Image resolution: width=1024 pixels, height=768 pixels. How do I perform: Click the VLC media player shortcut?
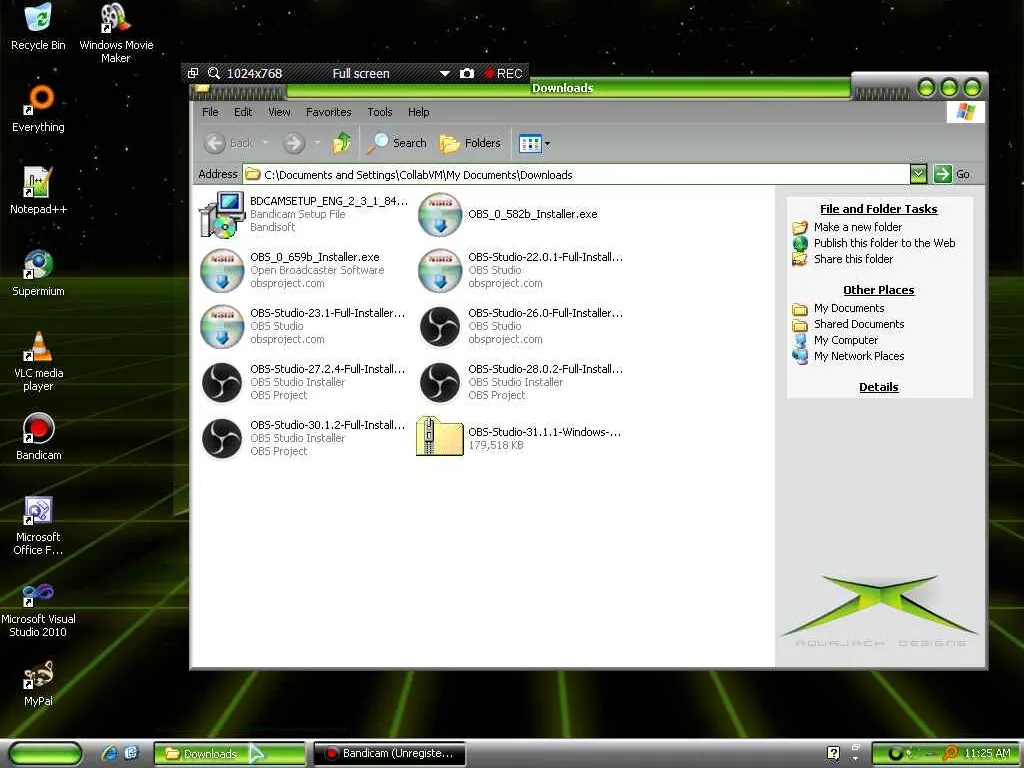(x=38, y=361)
